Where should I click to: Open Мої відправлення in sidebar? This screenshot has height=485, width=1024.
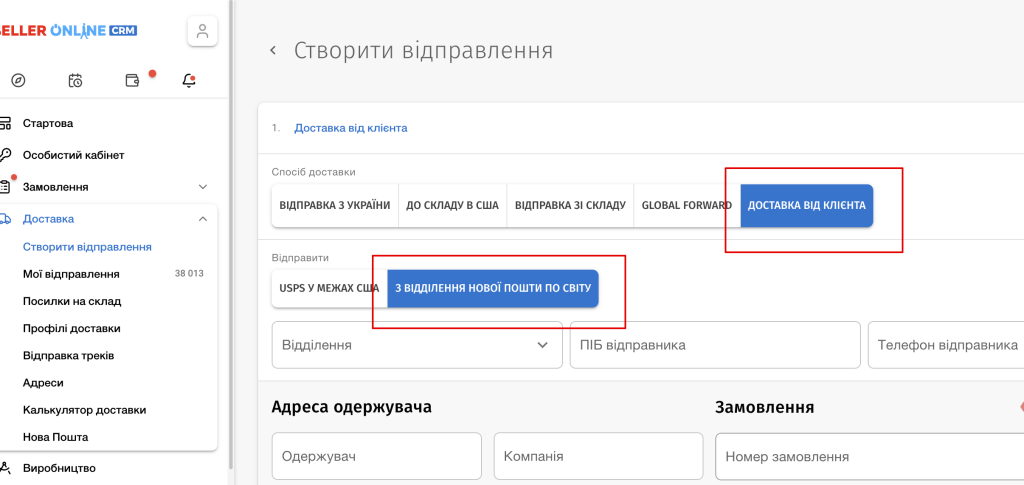coord(71,273)
